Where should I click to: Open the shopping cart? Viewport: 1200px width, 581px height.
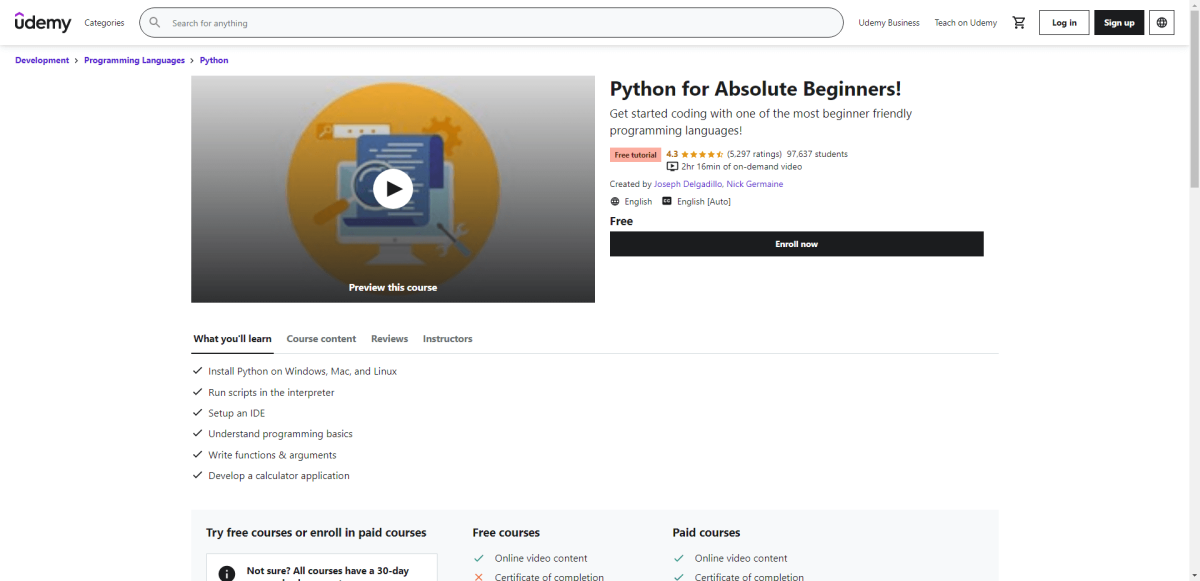pos(1019,22)
